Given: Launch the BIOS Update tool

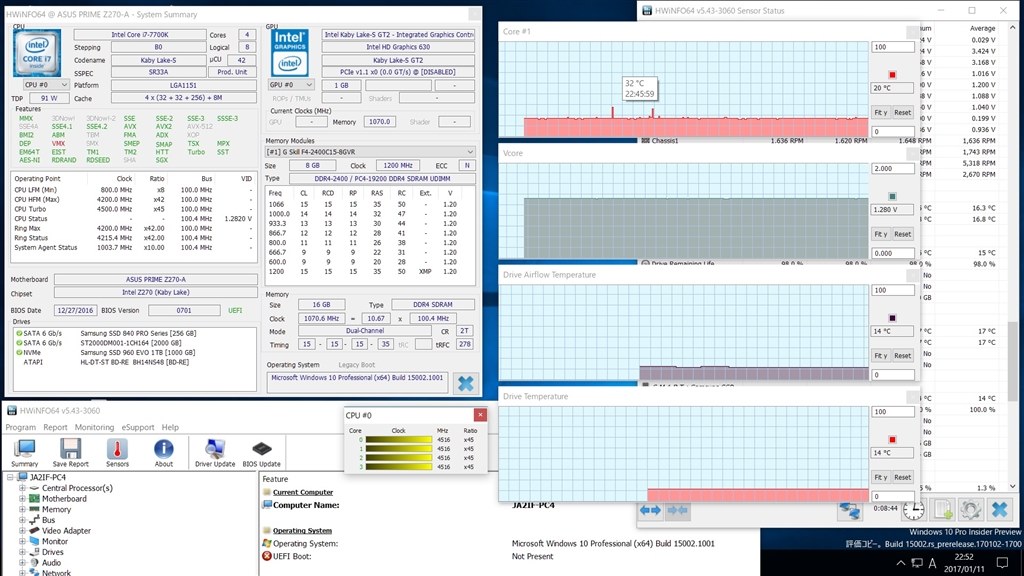Looking at the screenshot, I should (x=261, y=452).
